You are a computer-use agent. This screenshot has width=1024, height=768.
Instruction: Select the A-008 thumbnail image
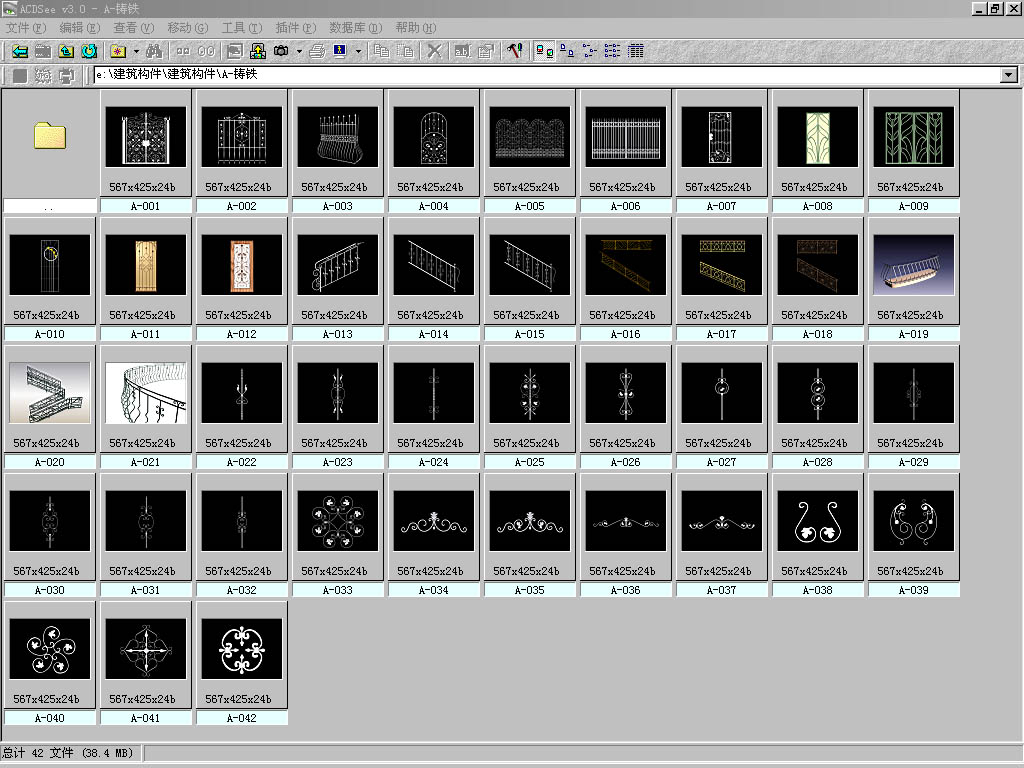817,137
